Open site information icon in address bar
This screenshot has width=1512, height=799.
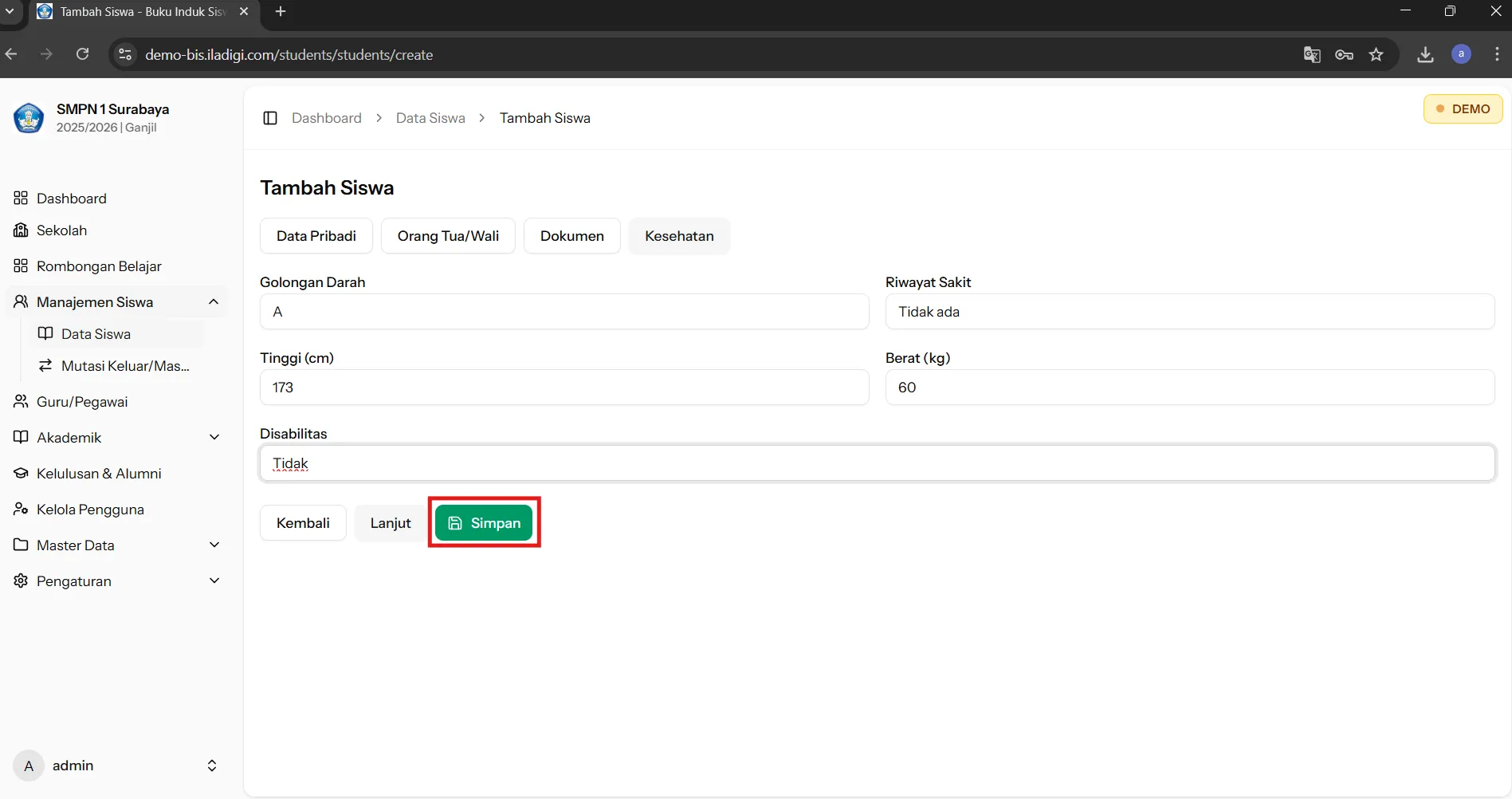pos(125,54)
